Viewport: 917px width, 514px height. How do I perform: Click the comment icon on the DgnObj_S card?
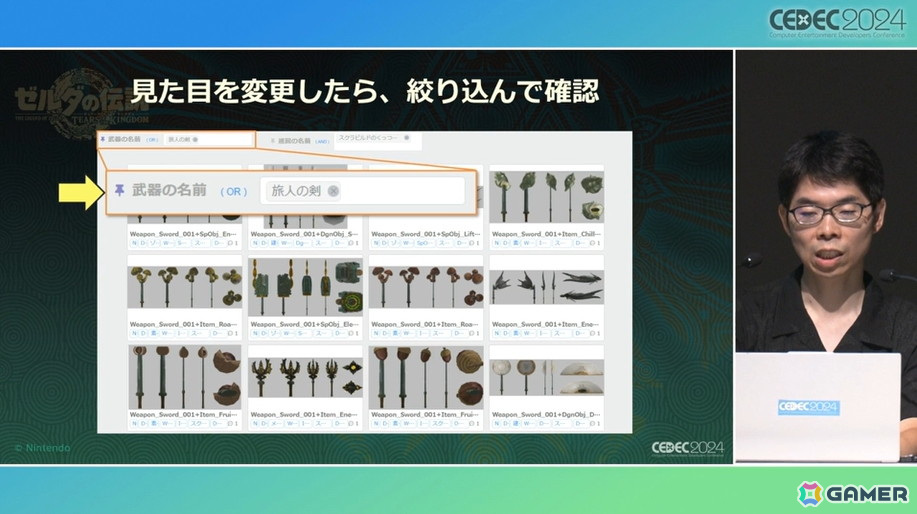pyautogui.click(x=351, y=243)
